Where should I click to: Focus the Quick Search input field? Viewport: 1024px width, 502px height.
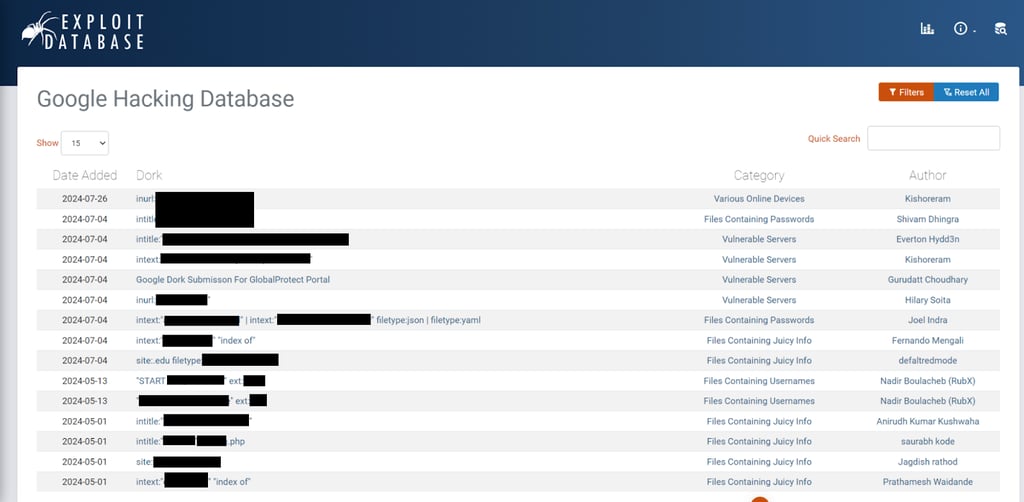(x=933, y=138)
